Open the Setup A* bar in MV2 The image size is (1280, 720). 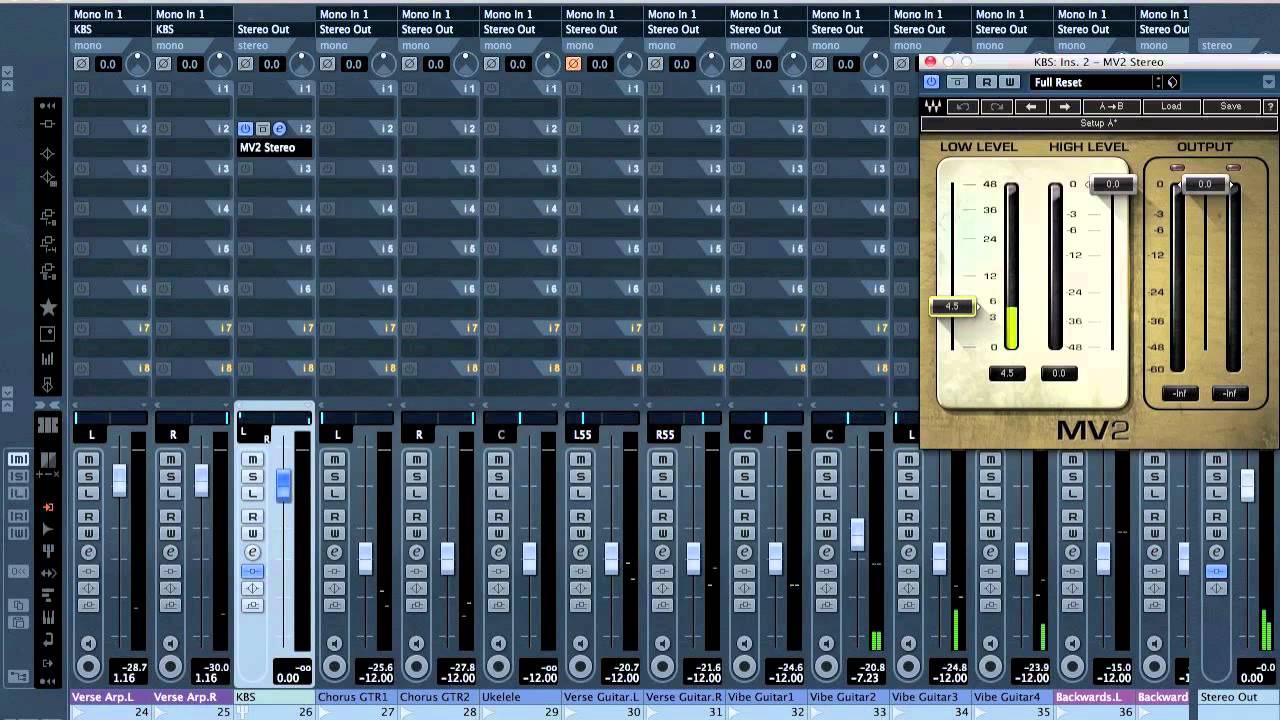coord(1099,124)
